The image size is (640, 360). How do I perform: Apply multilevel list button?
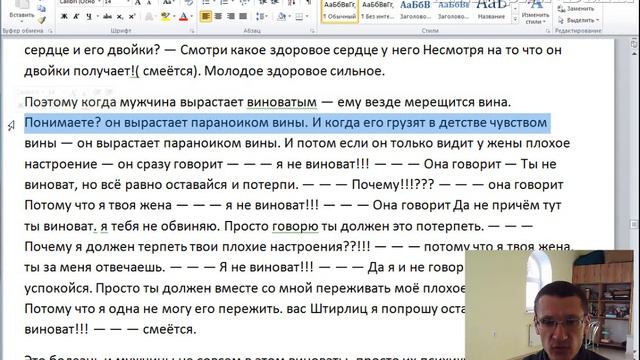coord(244,3)
